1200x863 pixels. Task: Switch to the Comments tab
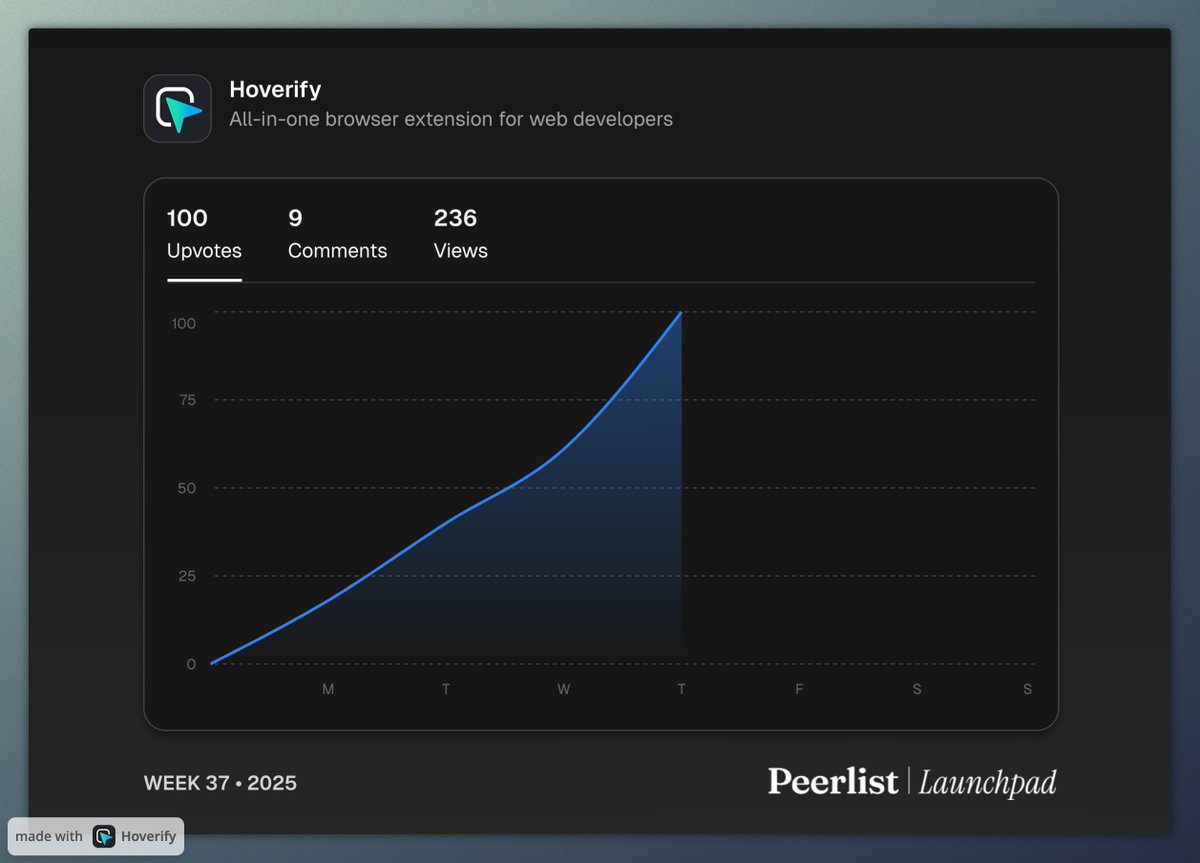pos(337,235)
